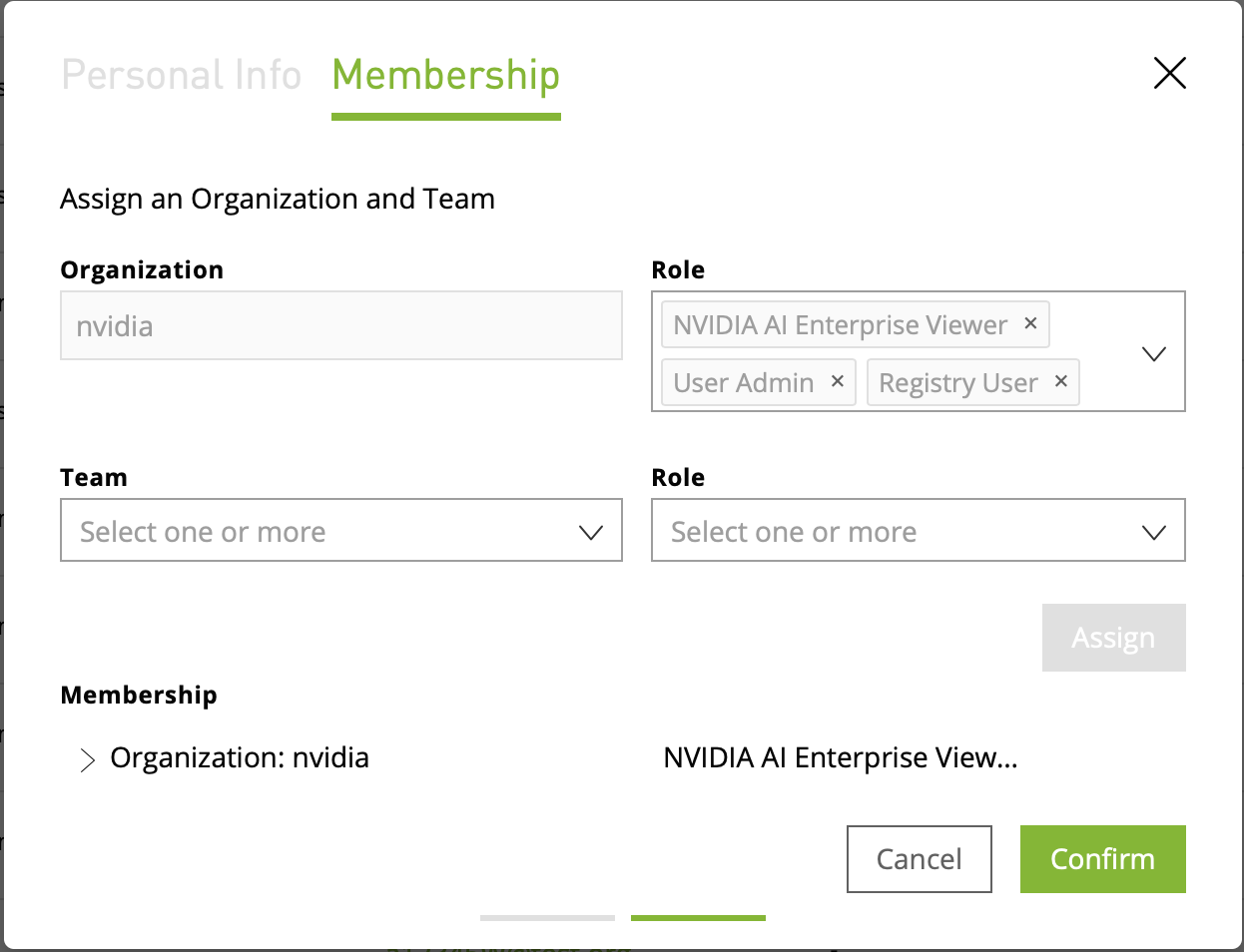Image resolution: width=1244 pixels, height=952 pixels.
Task: Click the arrow next to Organization: nvidia
Action: (87, 759)
